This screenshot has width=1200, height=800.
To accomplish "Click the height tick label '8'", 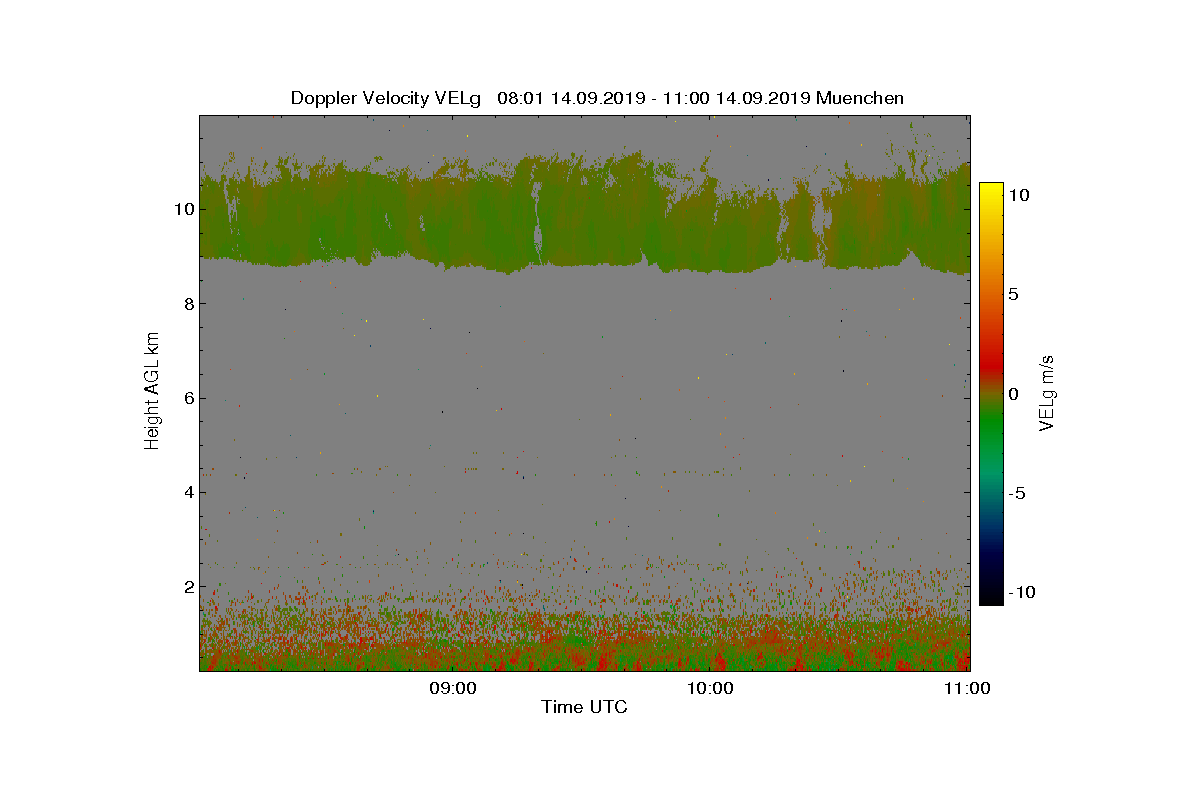I will pos(188,303).
